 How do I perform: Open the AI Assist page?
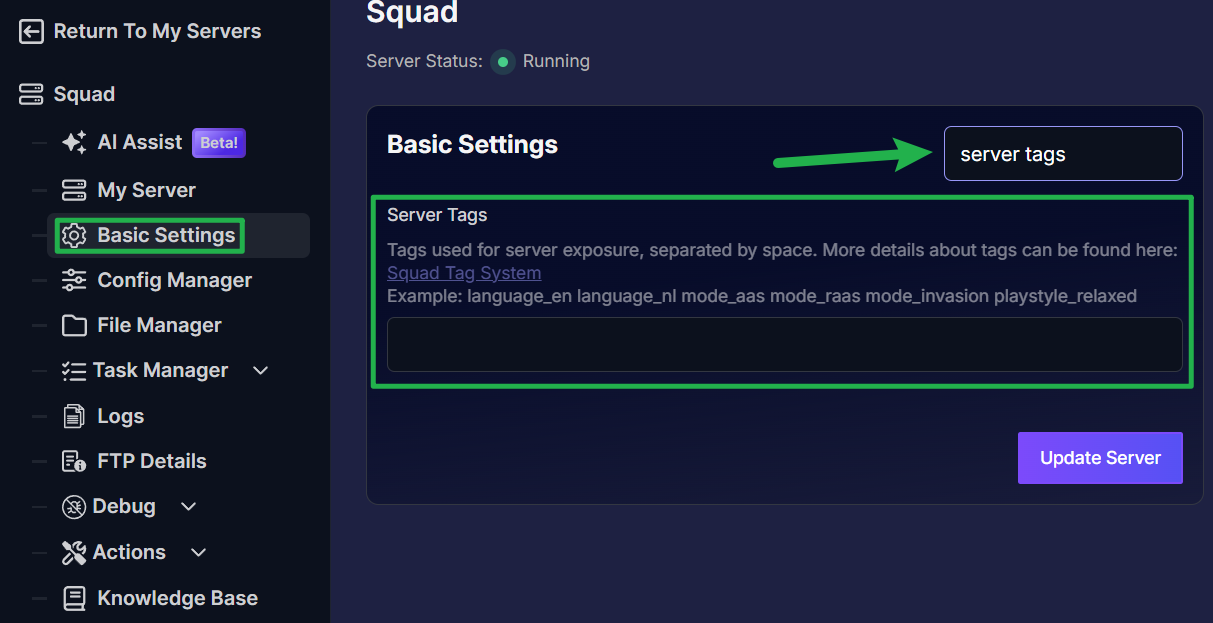coord(140,143)
